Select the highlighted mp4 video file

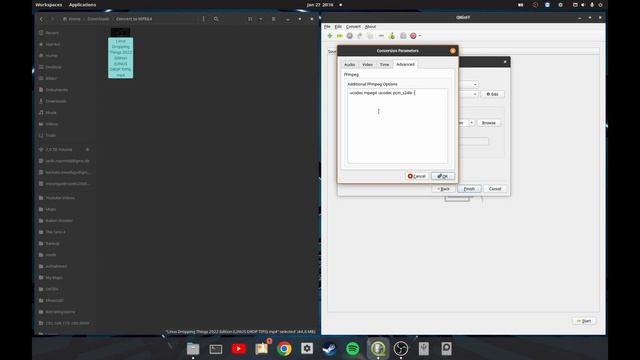tap(120, 53)
